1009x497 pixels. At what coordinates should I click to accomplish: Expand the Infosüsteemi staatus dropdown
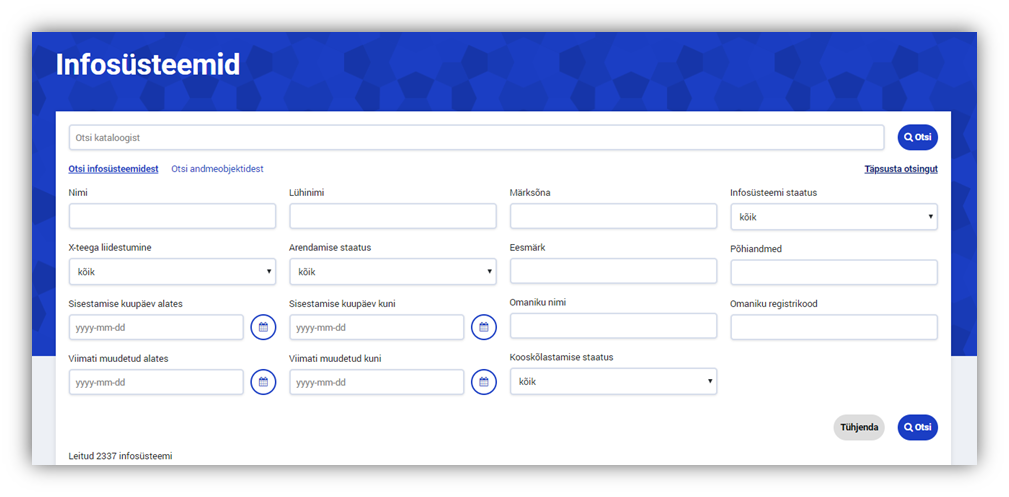[x=834, y=217]
